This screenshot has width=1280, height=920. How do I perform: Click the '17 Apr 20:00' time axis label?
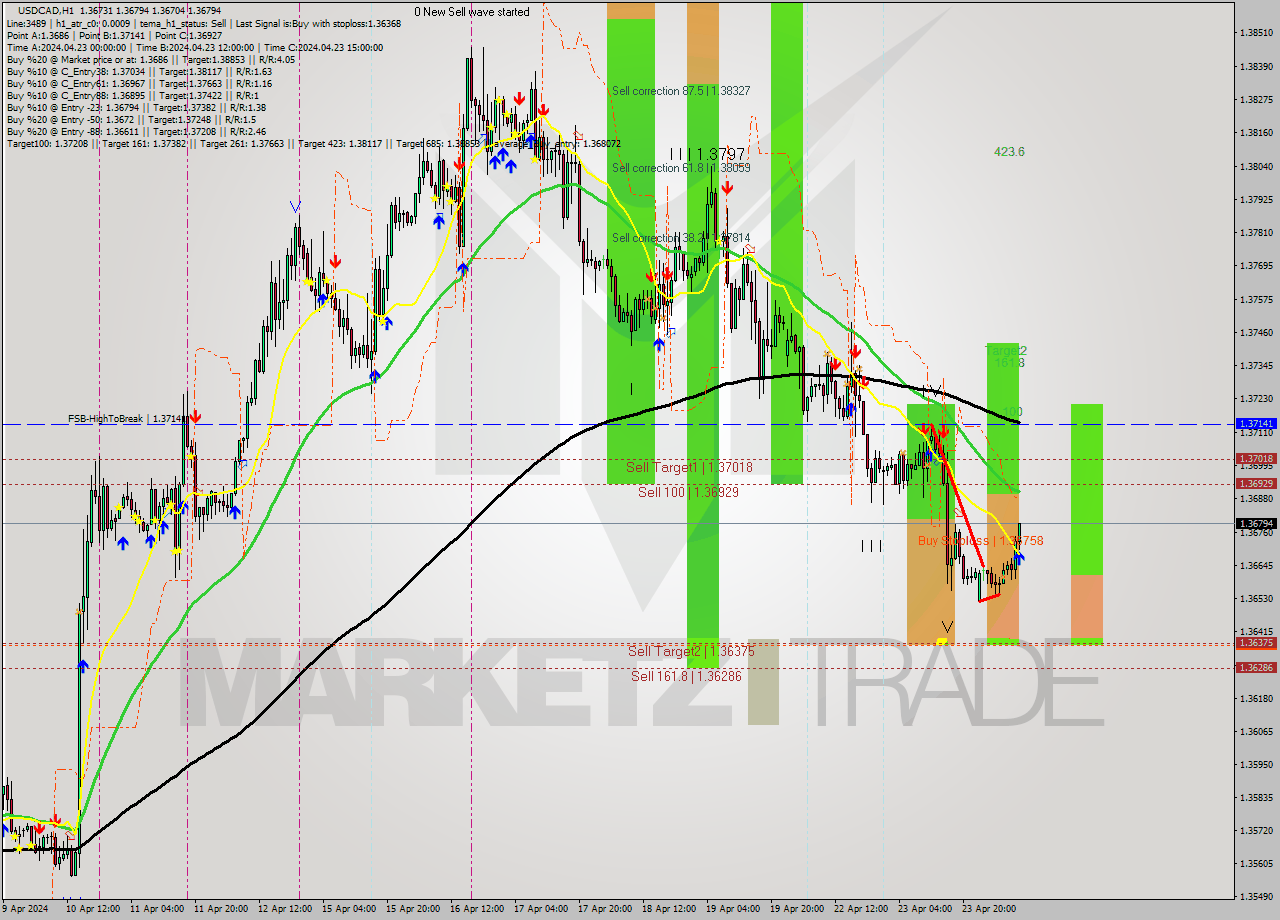point(605,909)
